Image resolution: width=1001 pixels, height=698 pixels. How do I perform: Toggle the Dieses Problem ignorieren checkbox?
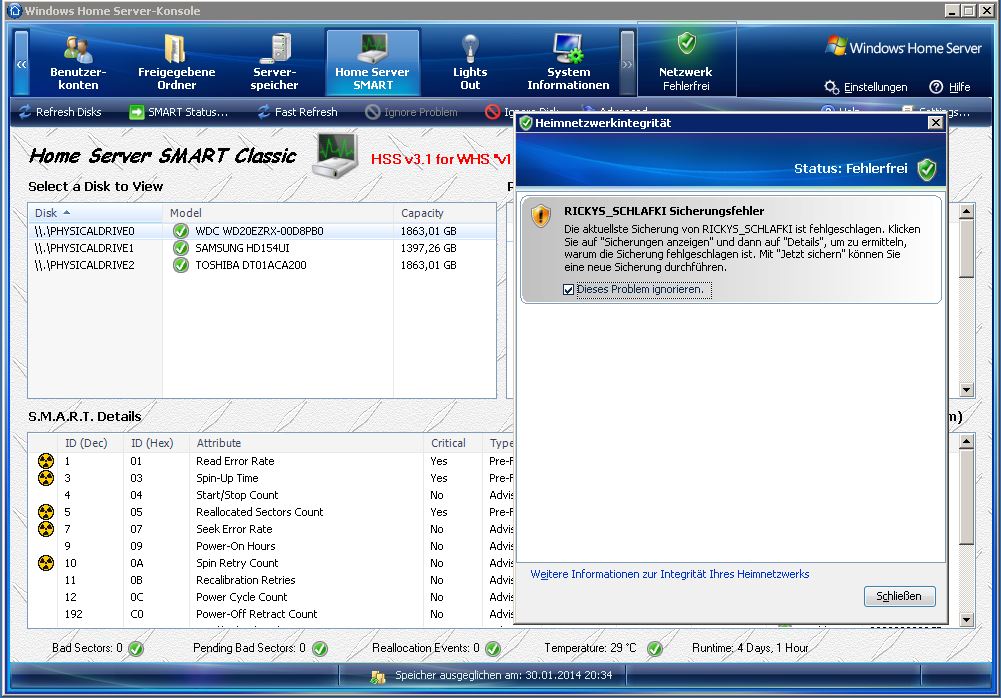pyautogui.click(x=568, y=290)
